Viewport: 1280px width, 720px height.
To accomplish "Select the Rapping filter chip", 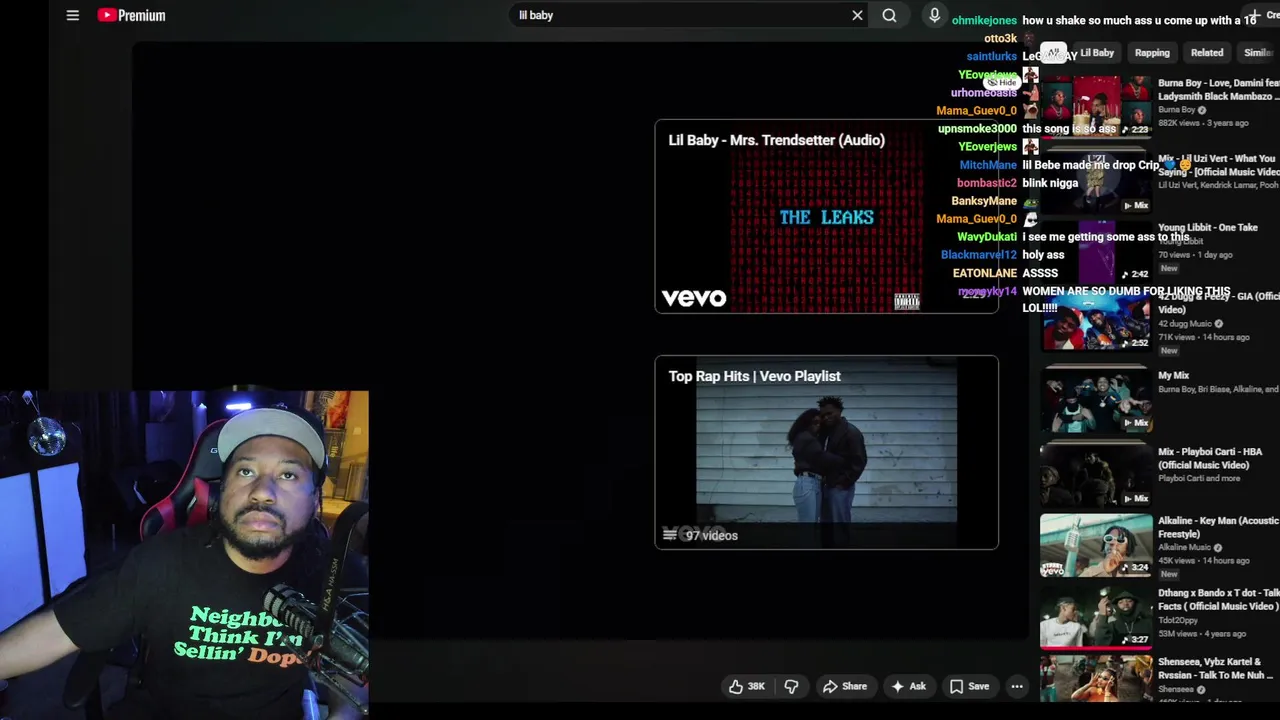I will [x=1152, y=53].
